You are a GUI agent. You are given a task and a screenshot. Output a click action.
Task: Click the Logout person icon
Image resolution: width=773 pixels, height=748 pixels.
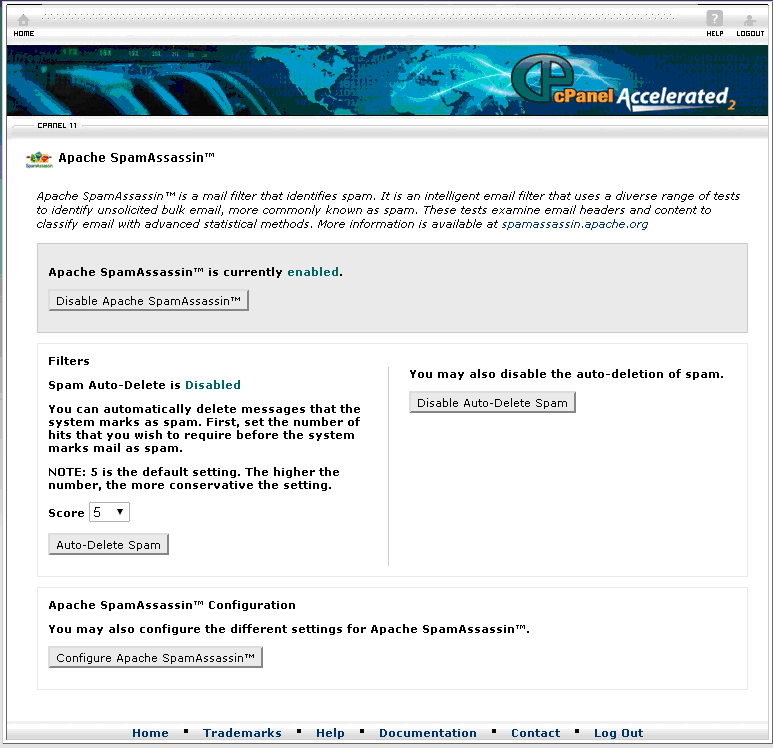(749, 20)
